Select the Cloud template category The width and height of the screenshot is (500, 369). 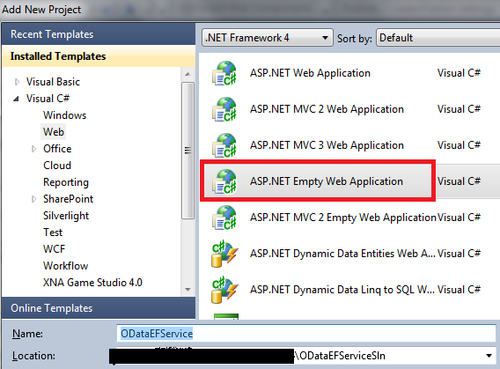pyautogui.click(x=57, y=165)
